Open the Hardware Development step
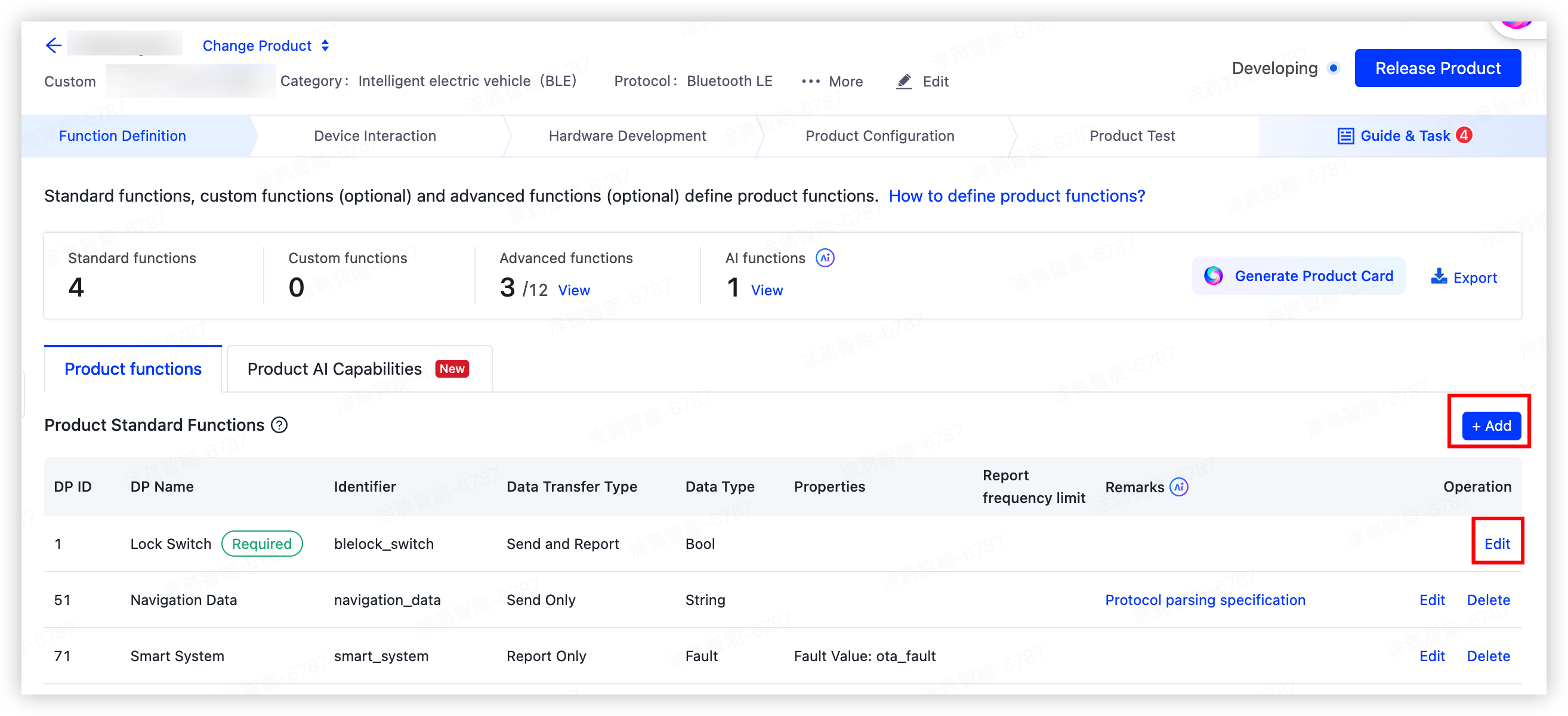 (627, 136)
